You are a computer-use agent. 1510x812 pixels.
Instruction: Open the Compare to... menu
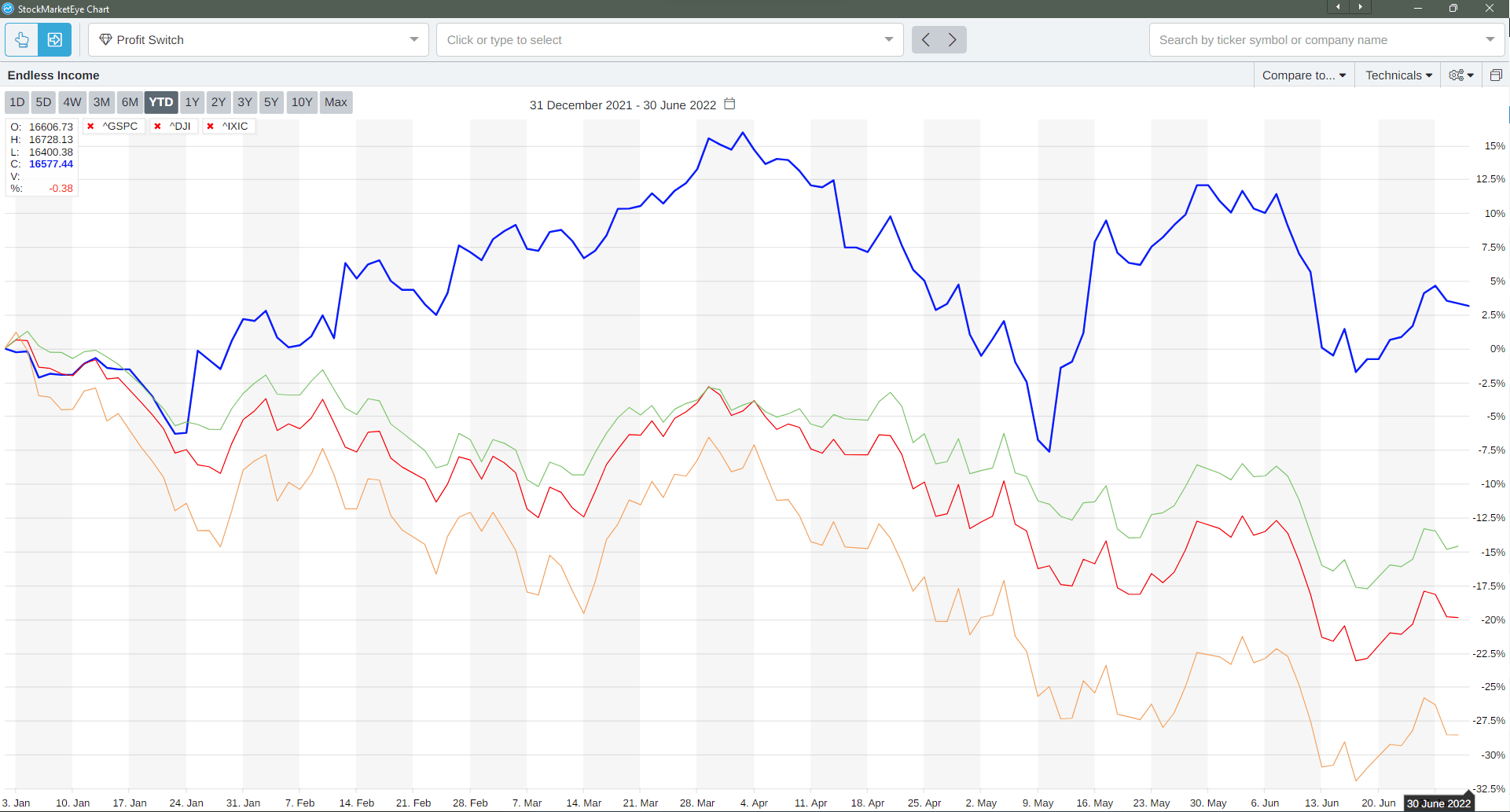pos(1303,75)
